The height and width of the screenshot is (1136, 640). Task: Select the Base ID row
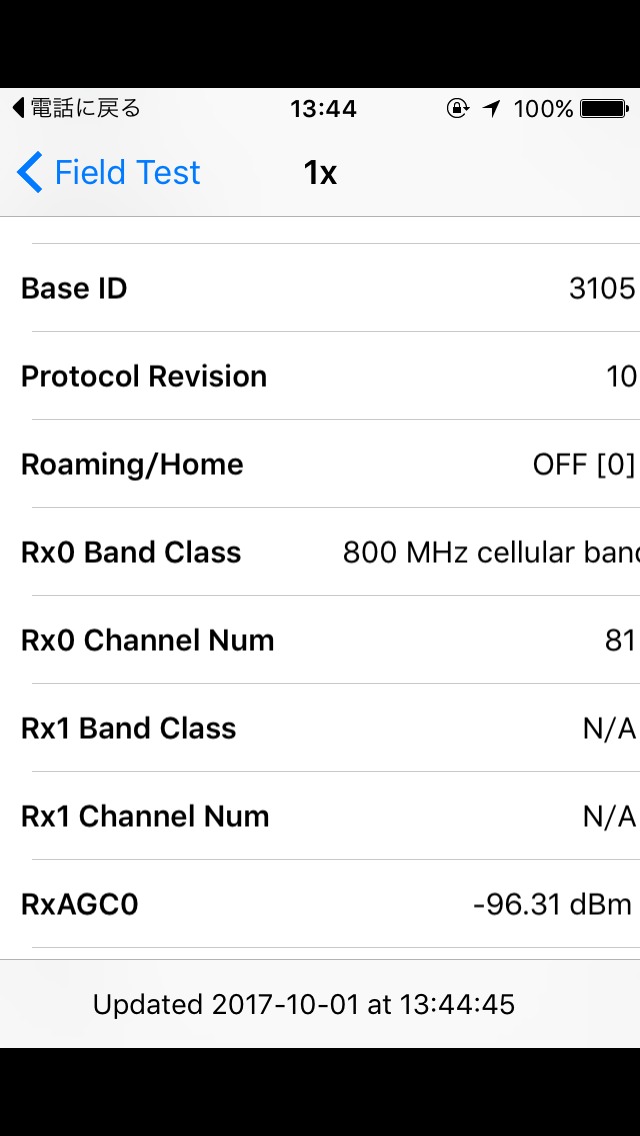(x=320, y=288)
